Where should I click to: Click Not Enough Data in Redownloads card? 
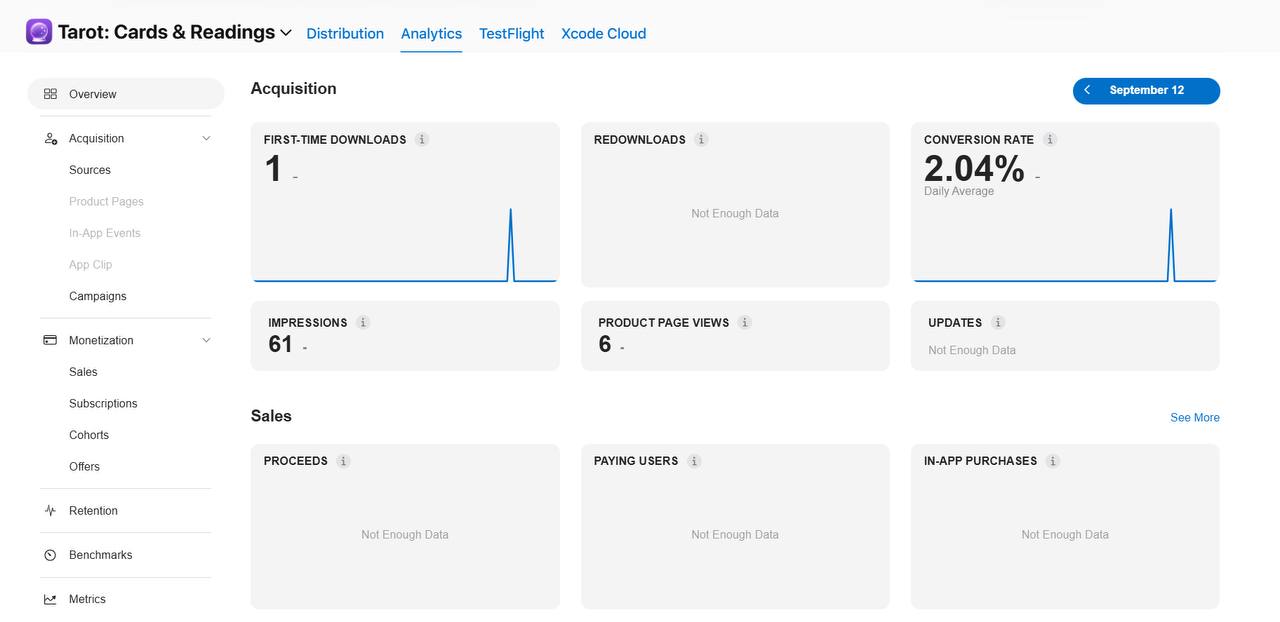point(735,214)
